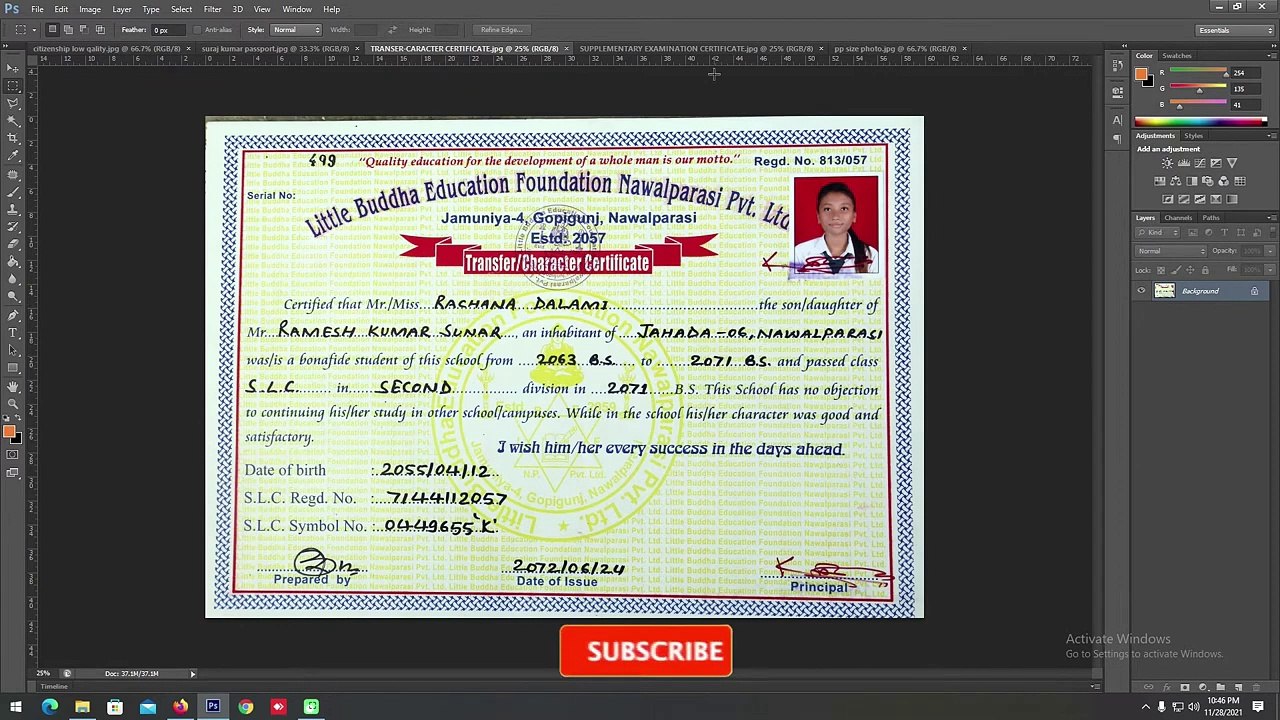This screenshot has width=1280, height=720.
Task: Select the Dodge tool
Action: point(13,297)
